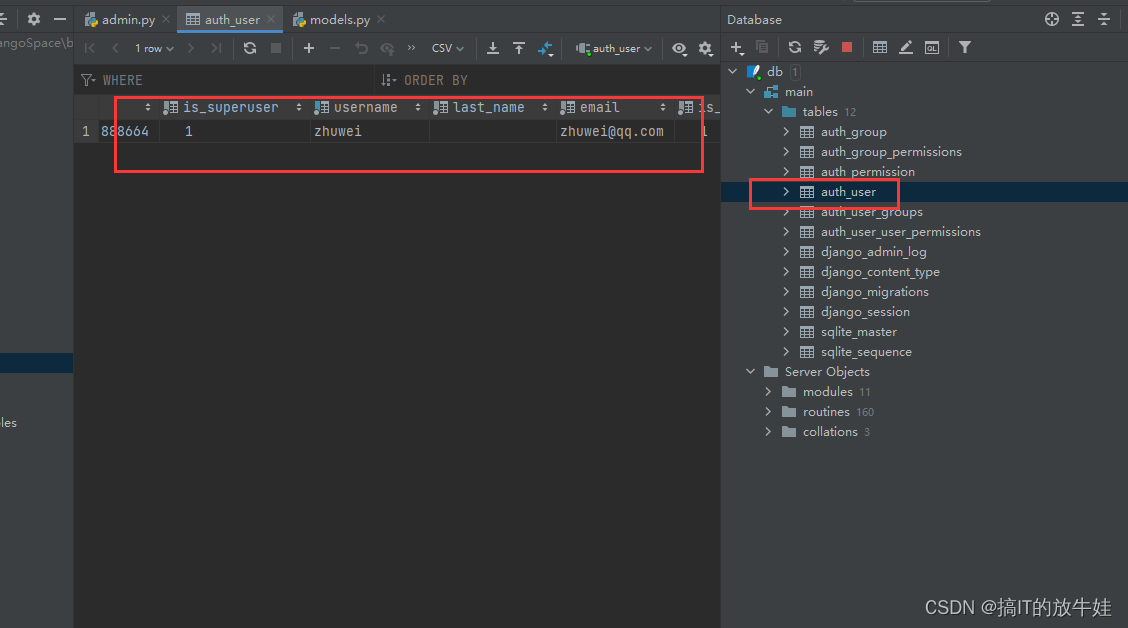Click the red Disconnect icon in Database panel
The image size is (1128, 628).
(847, 47)
